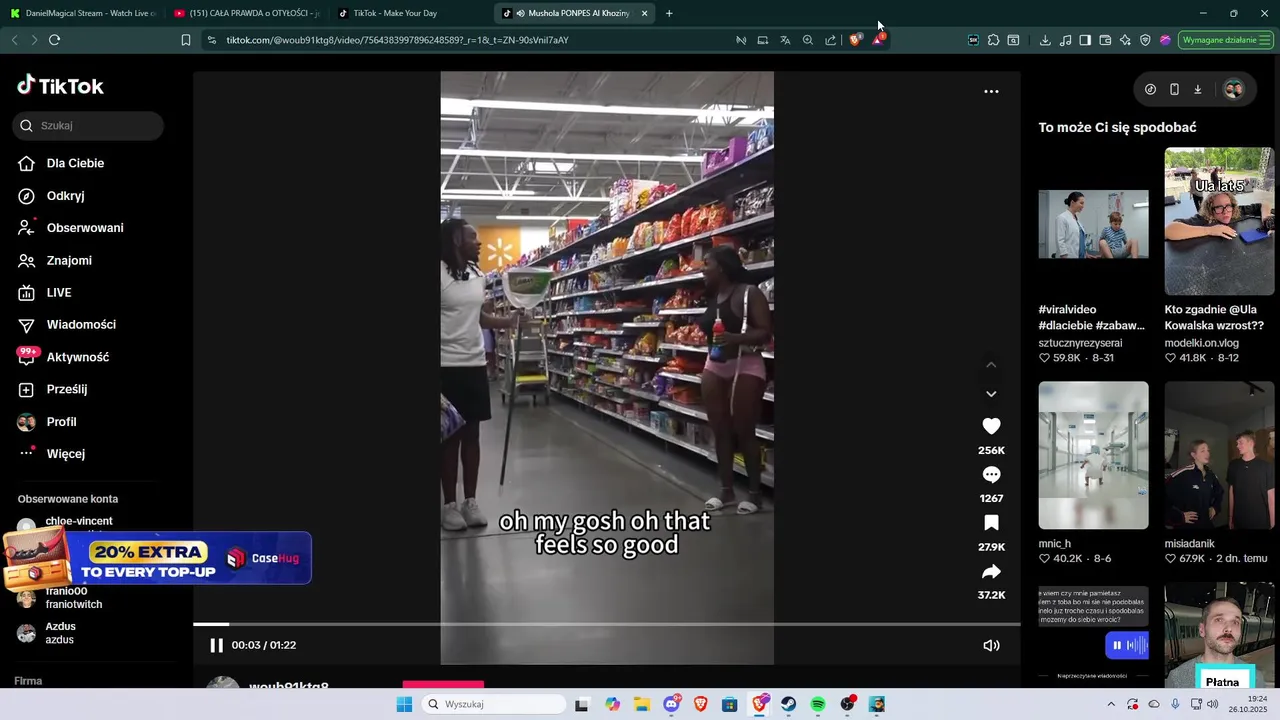Open the hospital corridor video by mnic_h

point(1093,455)
